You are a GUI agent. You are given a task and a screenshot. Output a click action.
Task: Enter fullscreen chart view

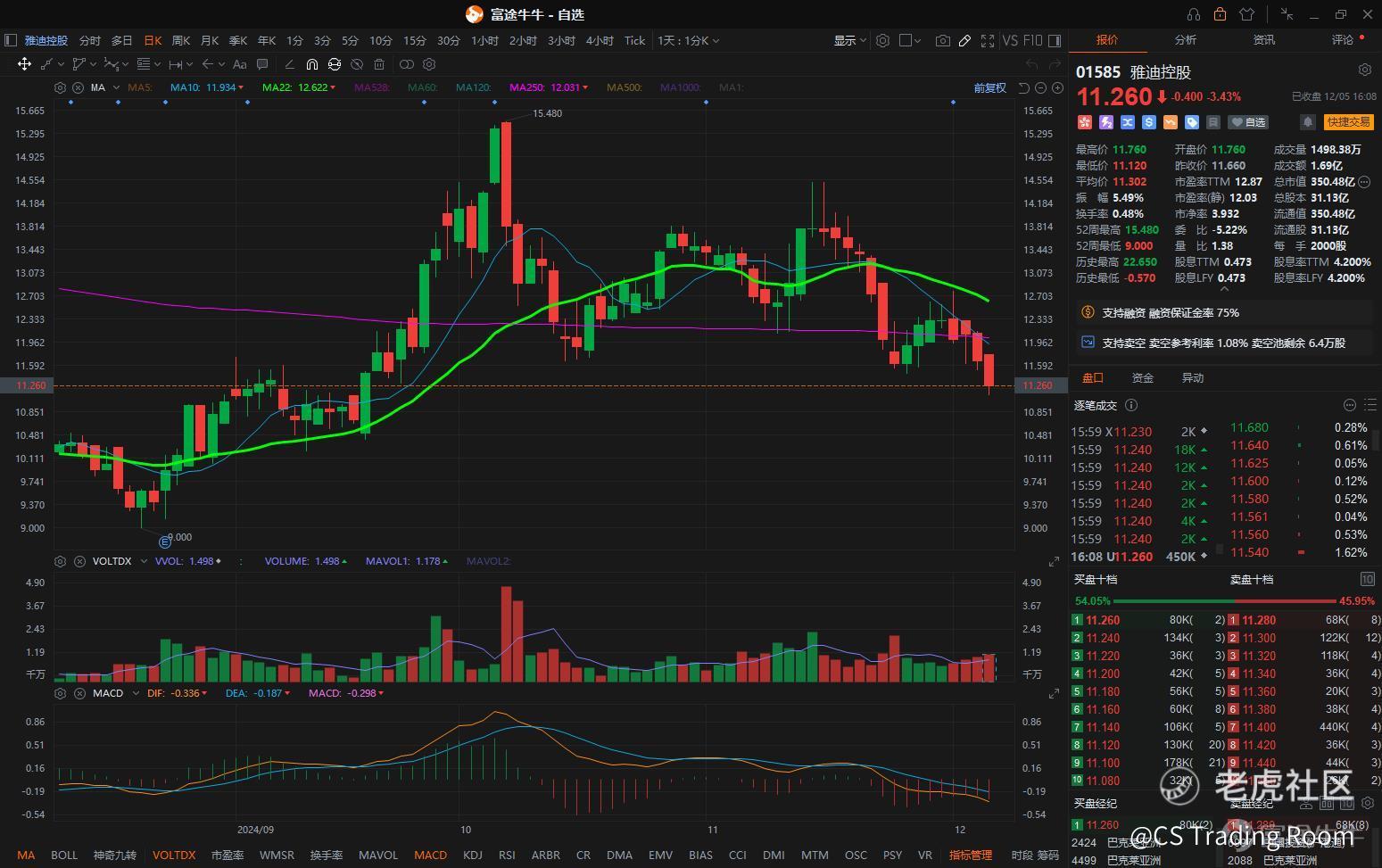click(x=987, y=40)
